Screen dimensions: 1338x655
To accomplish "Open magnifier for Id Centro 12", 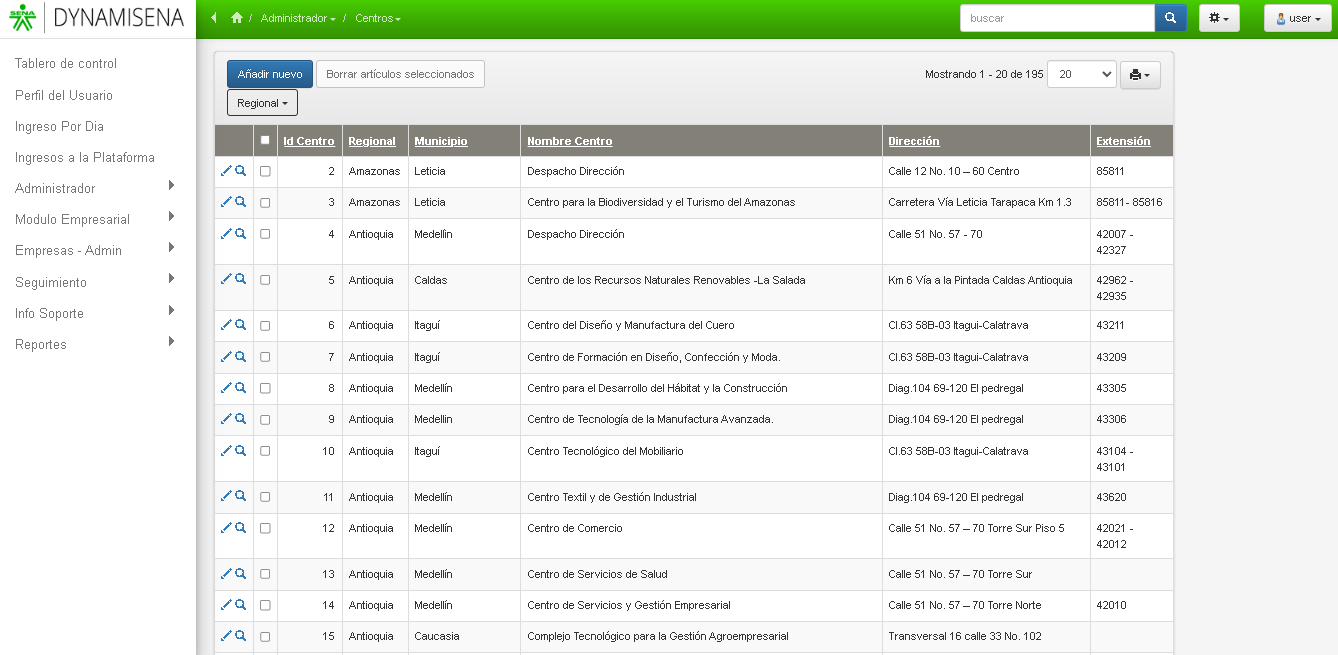I will pos(241,528).
